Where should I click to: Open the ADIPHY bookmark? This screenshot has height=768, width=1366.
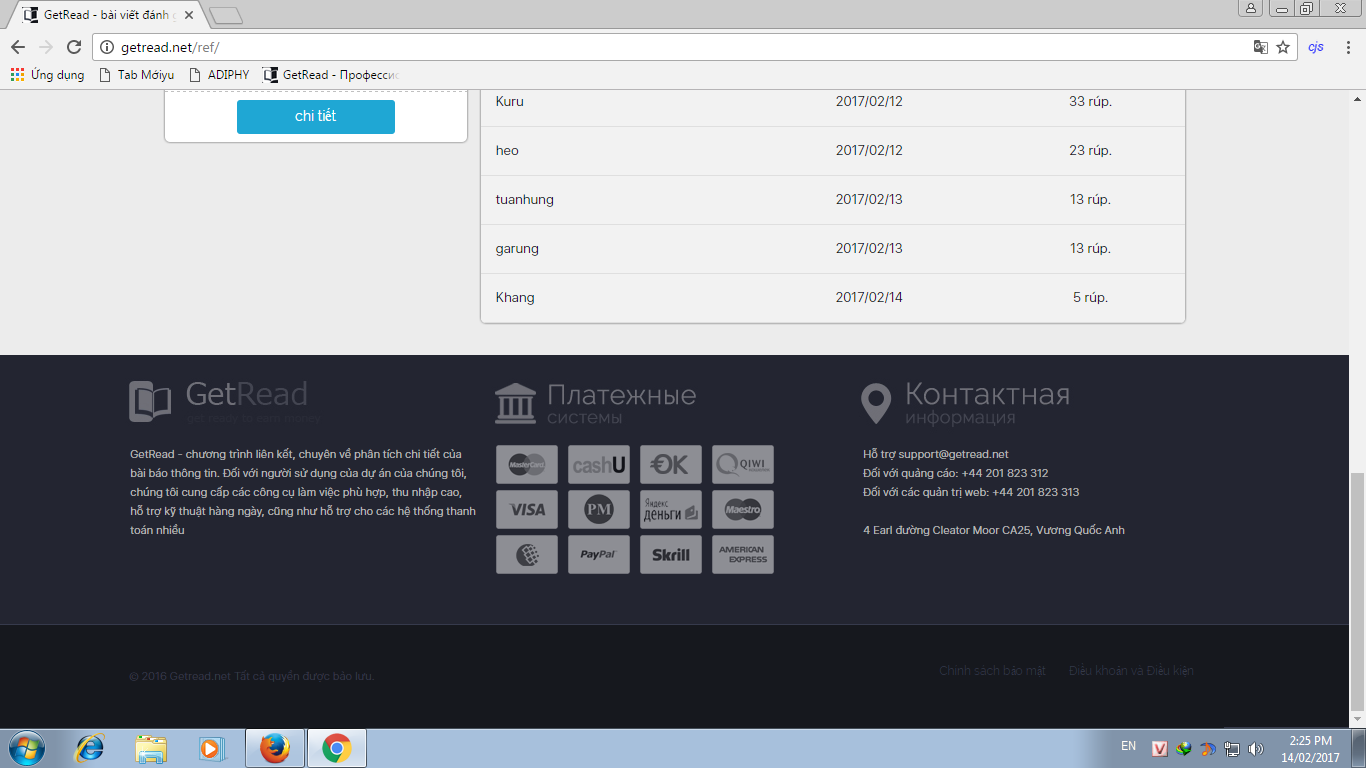(219, 75)
